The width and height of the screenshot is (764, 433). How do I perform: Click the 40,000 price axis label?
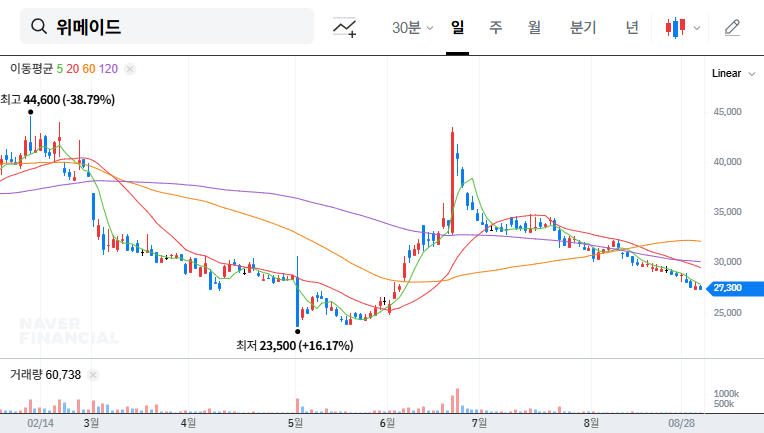[x=727, y=162]
